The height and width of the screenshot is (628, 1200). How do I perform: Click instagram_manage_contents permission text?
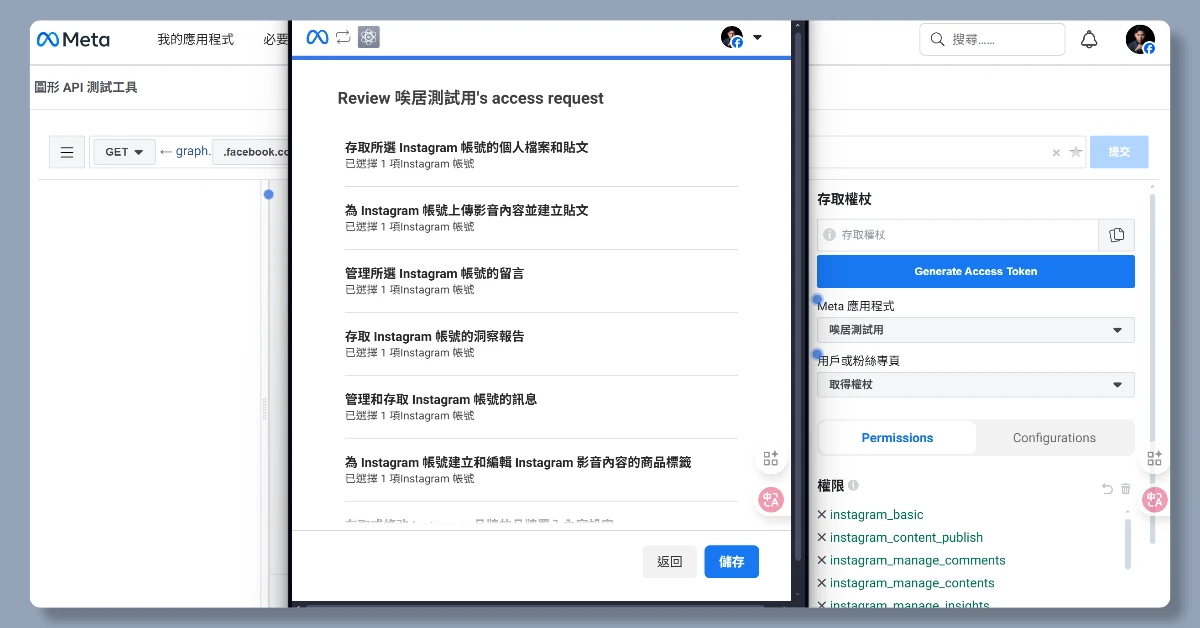pyautogui.click(x=912, y=583)
